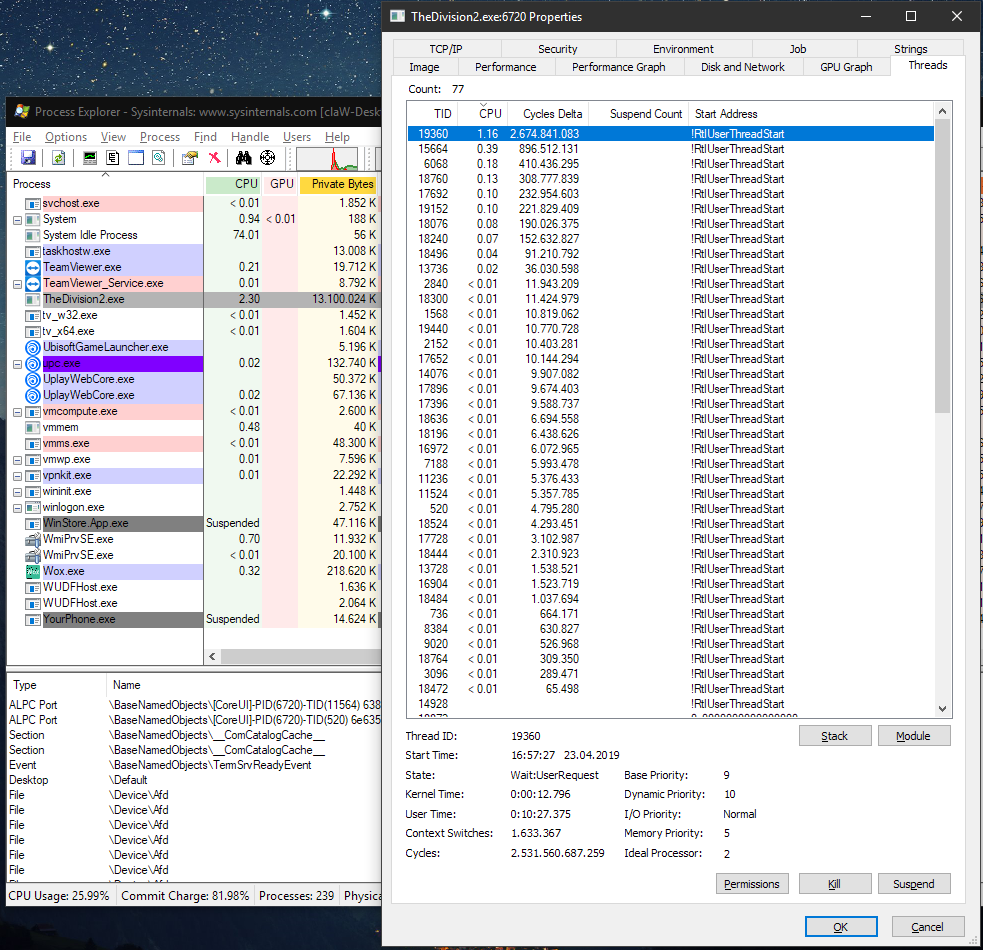Click the TeamViewer_Service.exe process icon
The image size is (983, 950).
pos(33,283)
